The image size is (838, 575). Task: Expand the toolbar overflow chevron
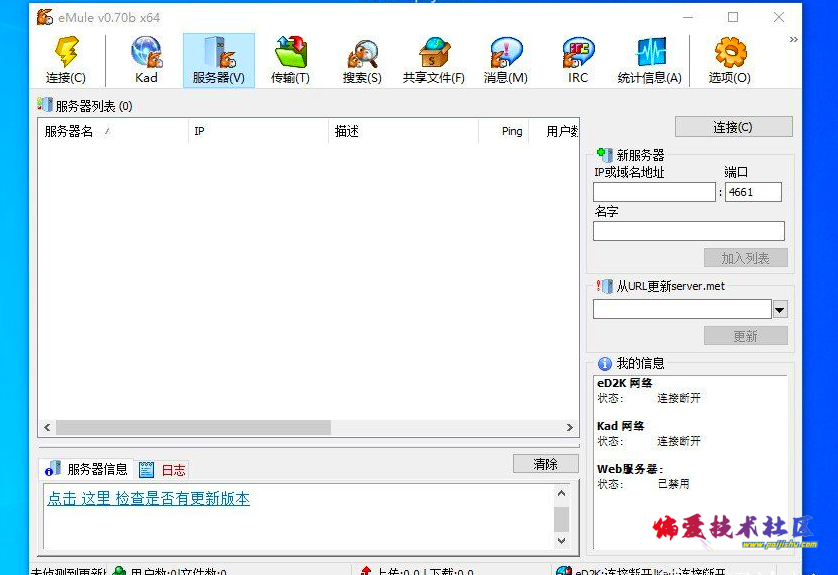coord(793,40)
